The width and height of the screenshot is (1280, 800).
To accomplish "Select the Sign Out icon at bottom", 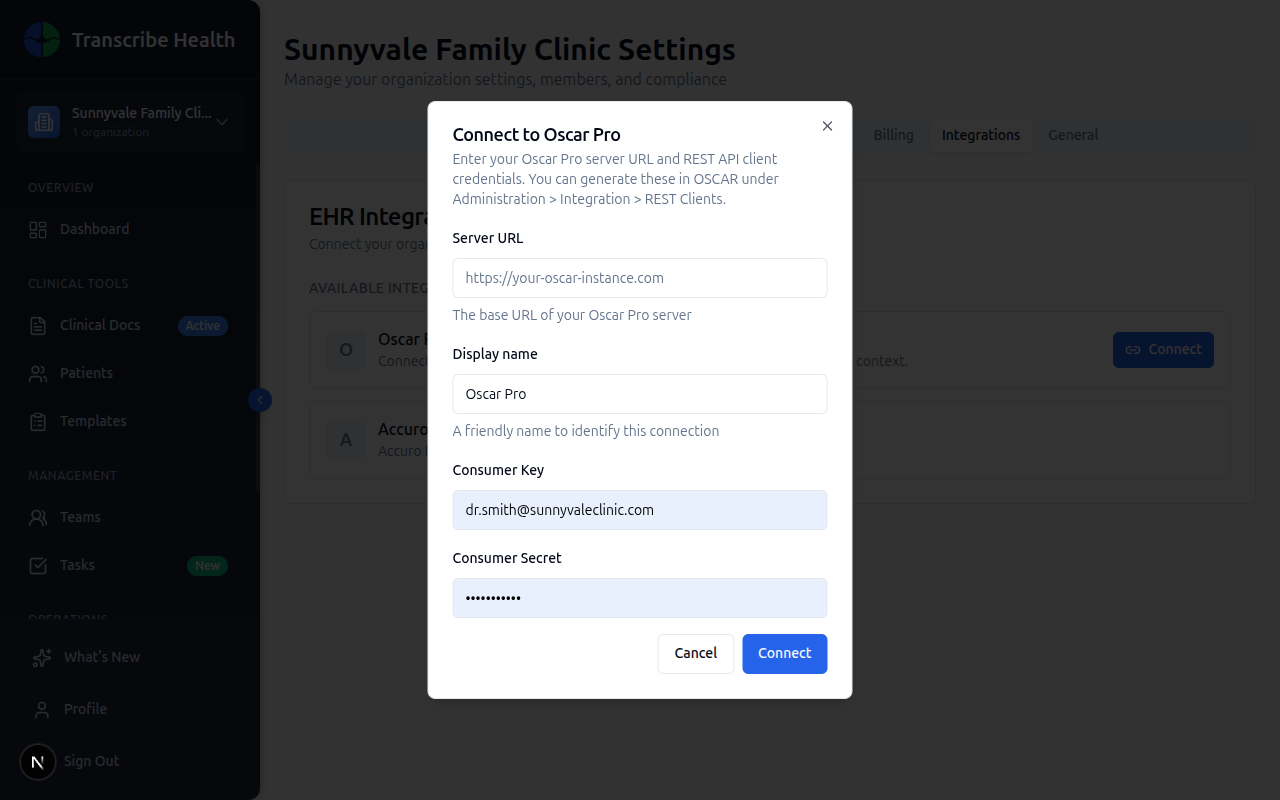I will pyautogui.click(x=38, y=761).
